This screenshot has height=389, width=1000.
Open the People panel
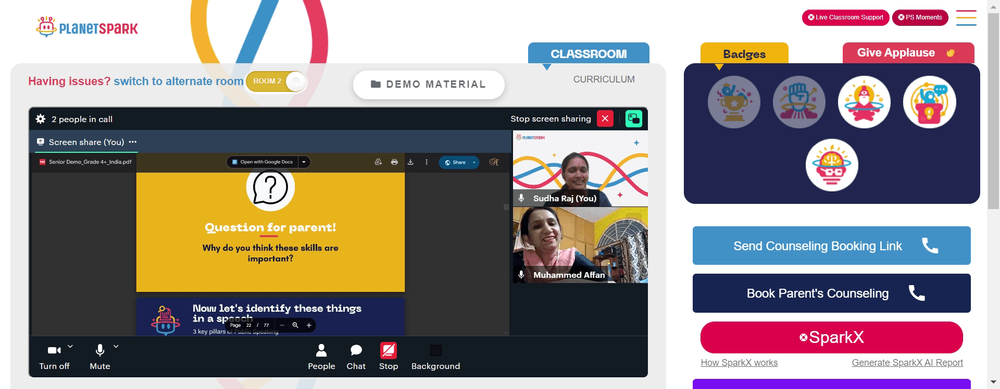pyautogui.click(x=321, y=356)
